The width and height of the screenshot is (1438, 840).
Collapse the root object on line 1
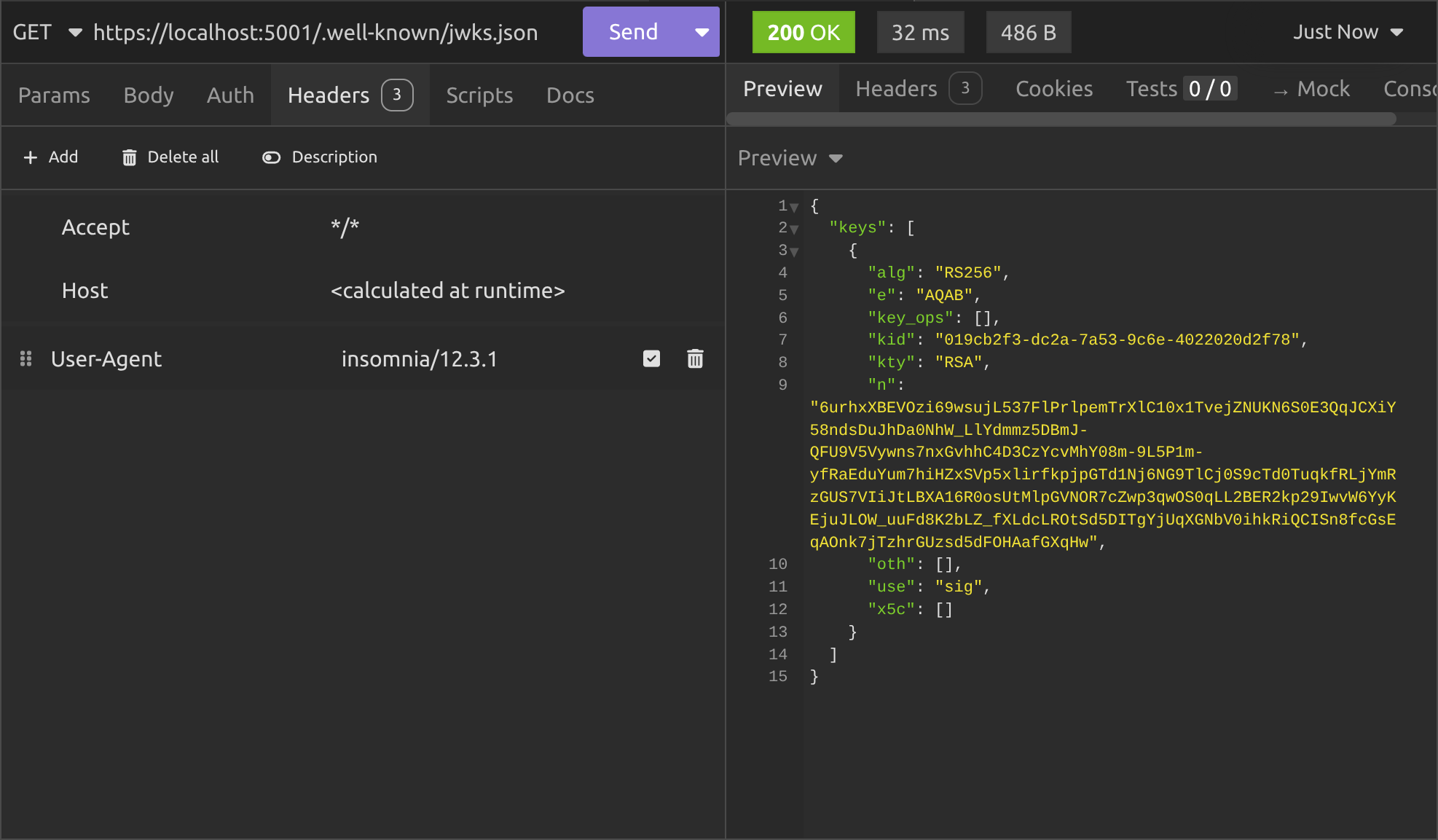point(794,207)
